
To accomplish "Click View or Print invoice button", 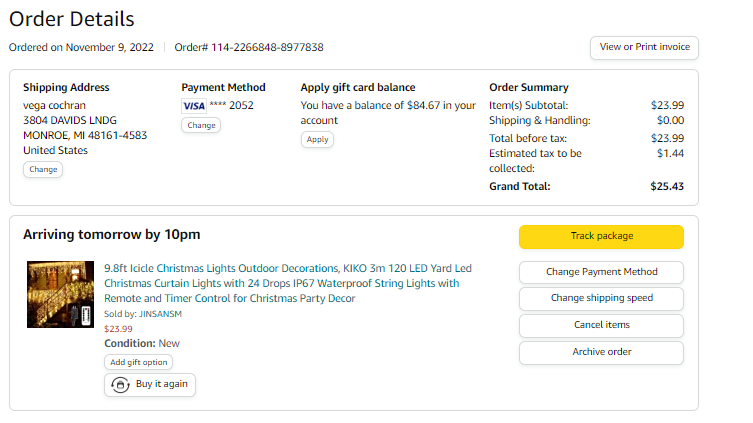I will [644, 48].
